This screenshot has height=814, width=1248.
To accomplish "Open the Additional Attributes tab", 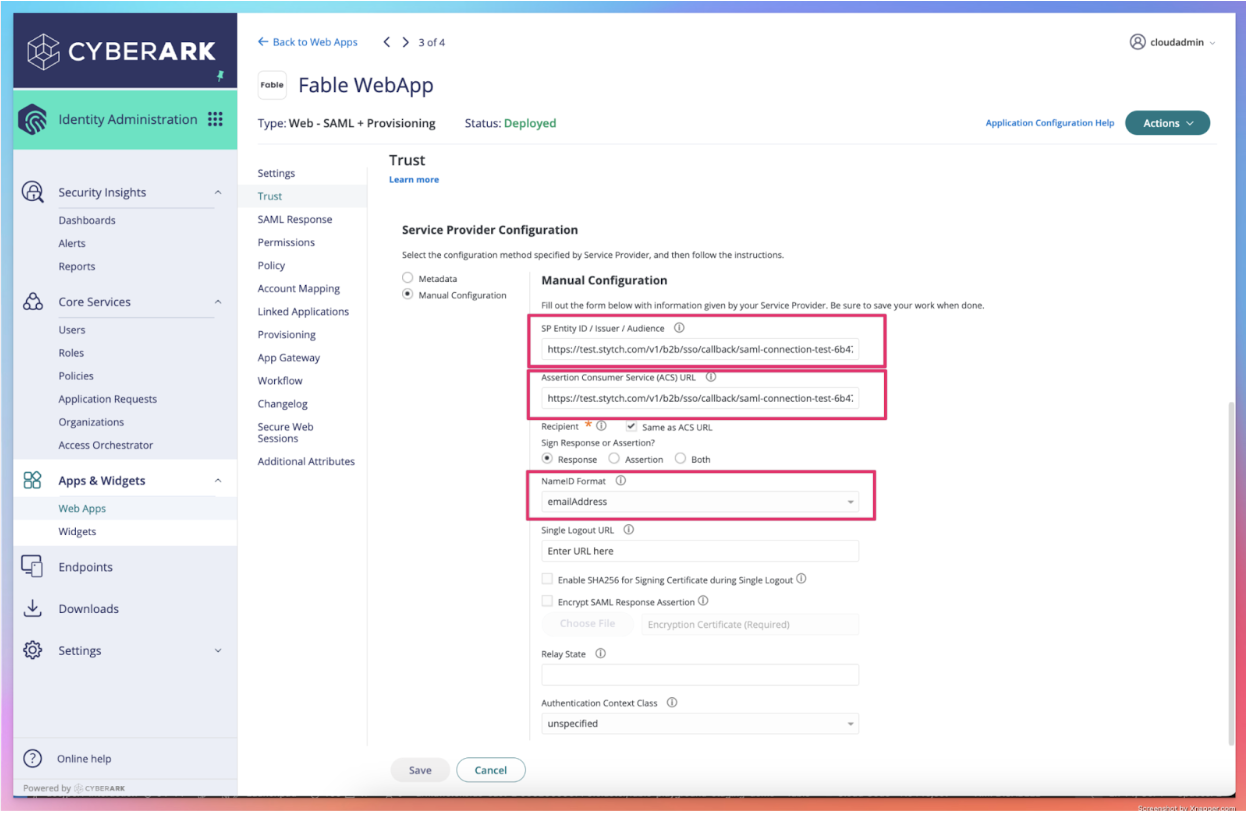I will pyautogui.click(x=306, y=461).
